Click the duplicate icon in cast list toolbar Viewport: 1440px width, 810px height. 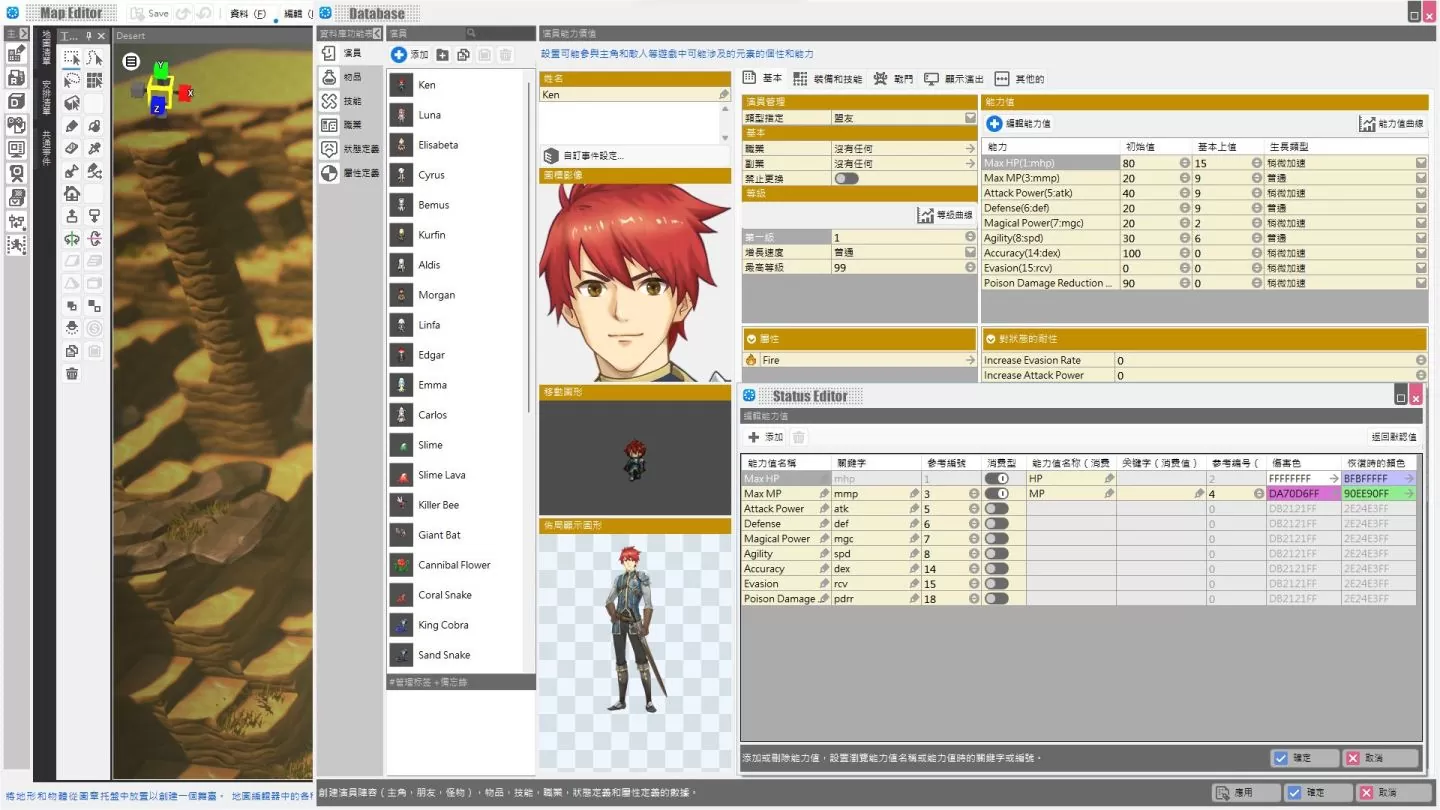[464, 55]
